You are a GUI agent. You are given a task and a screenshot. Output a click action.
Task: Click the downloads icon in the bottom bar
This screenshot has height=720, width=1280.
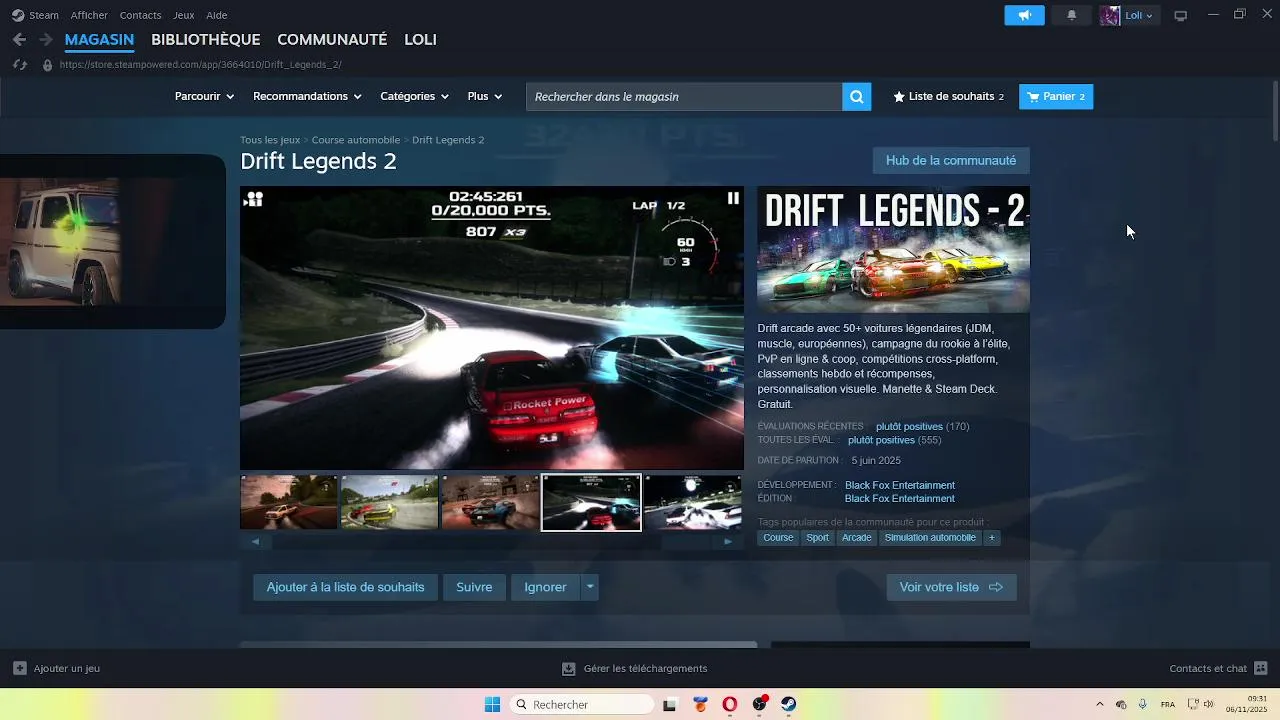coord(569,668)
